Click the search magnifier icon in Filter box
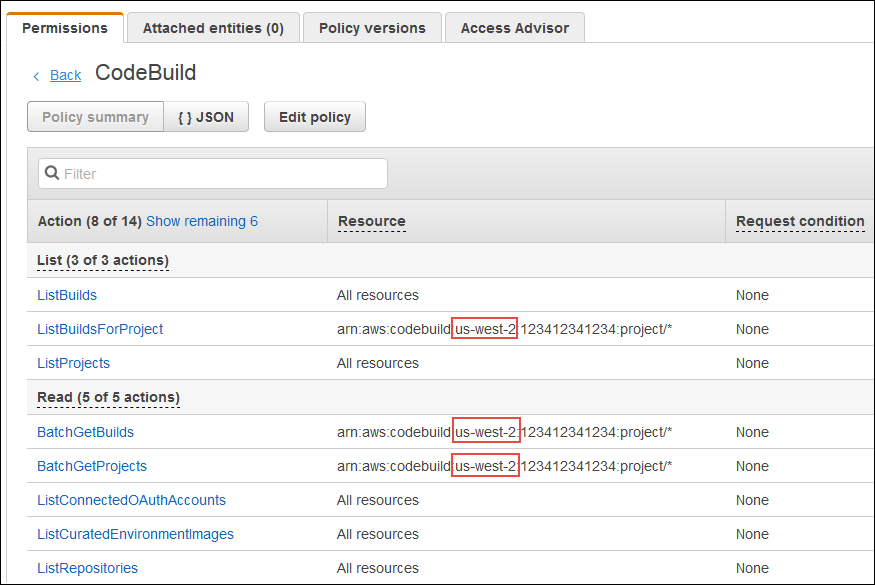This screenshot has width=875, height=585. point(51,173)
